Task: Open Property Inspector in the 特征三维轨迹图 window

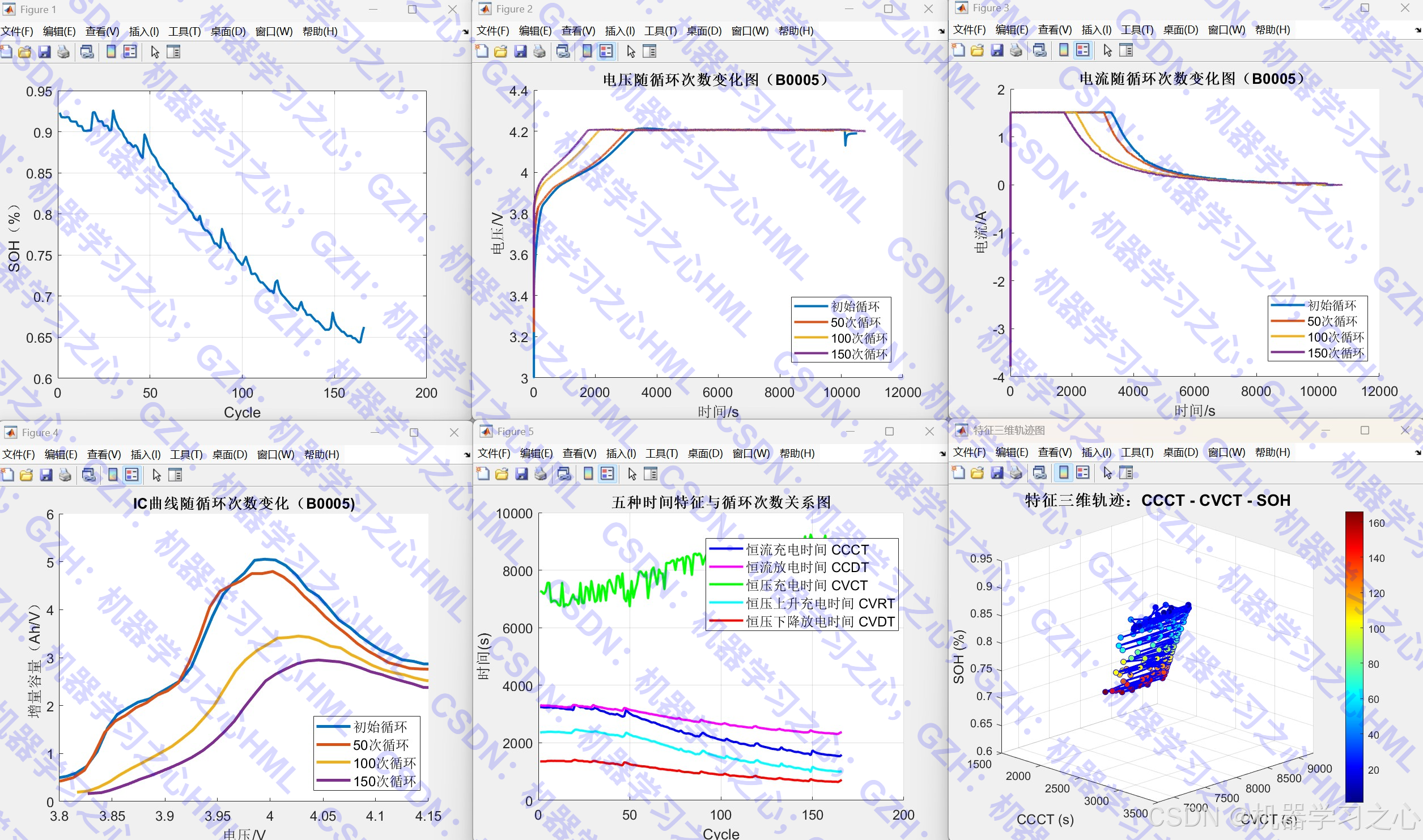Action: [1127, 473]
